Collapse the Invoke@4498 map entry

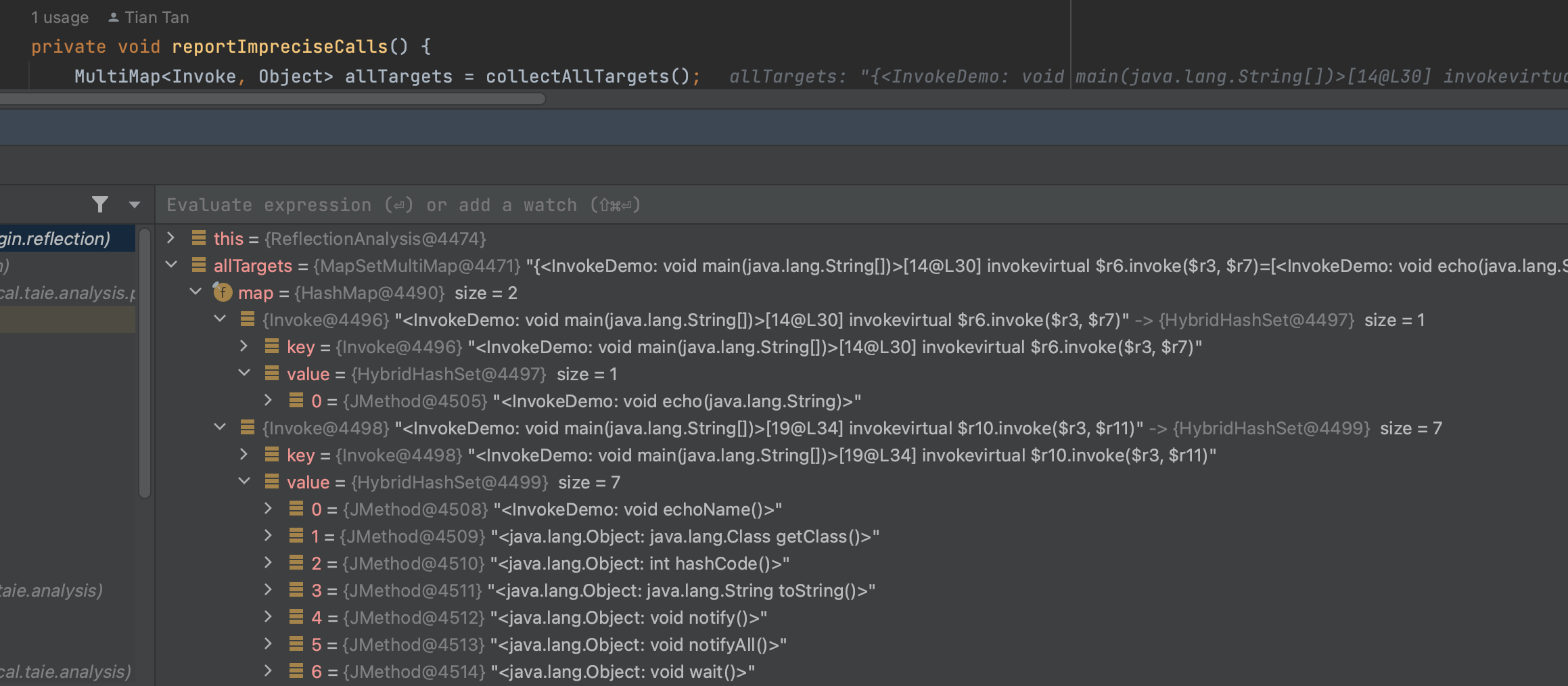click(220, 428)
